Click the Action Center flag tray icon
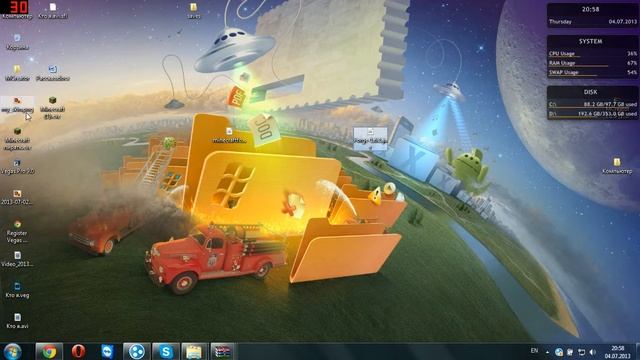Image resolution: width=640 pixels, height=360 pixels. [x=570, y=351]
